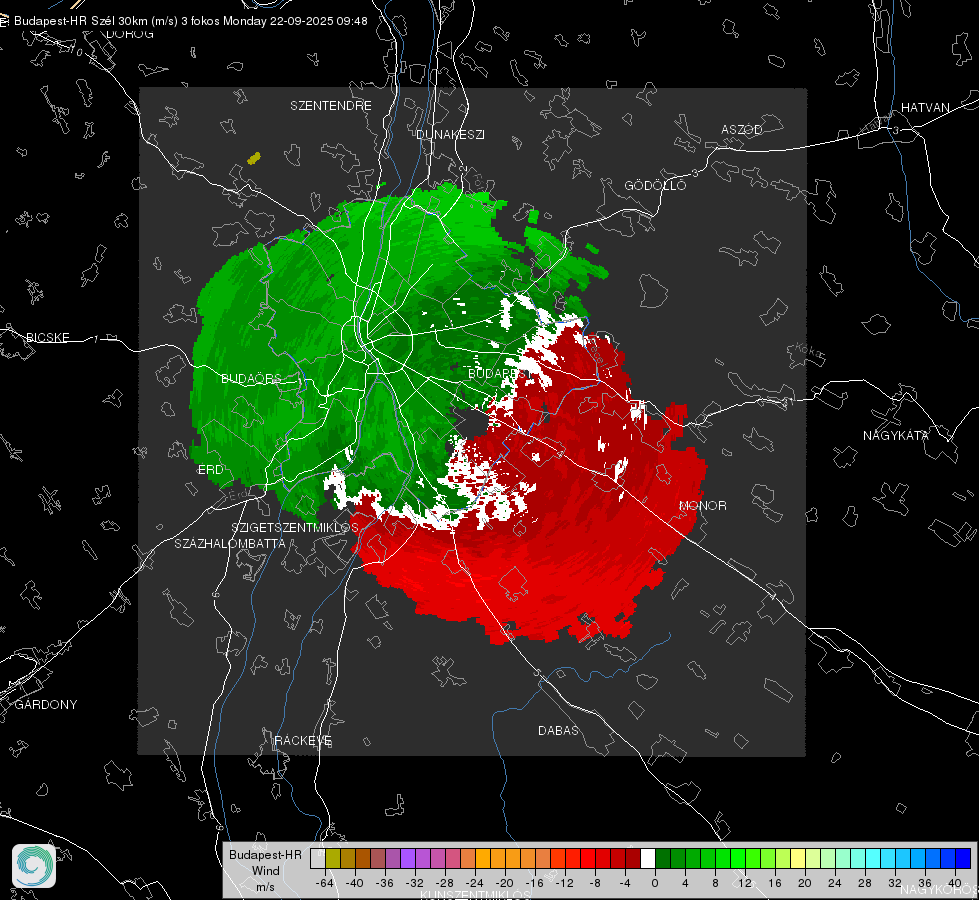This screenshot has width=979, height=900.
Task: Click the 'MONOR' city label
Action: click(x=703, y=505)
